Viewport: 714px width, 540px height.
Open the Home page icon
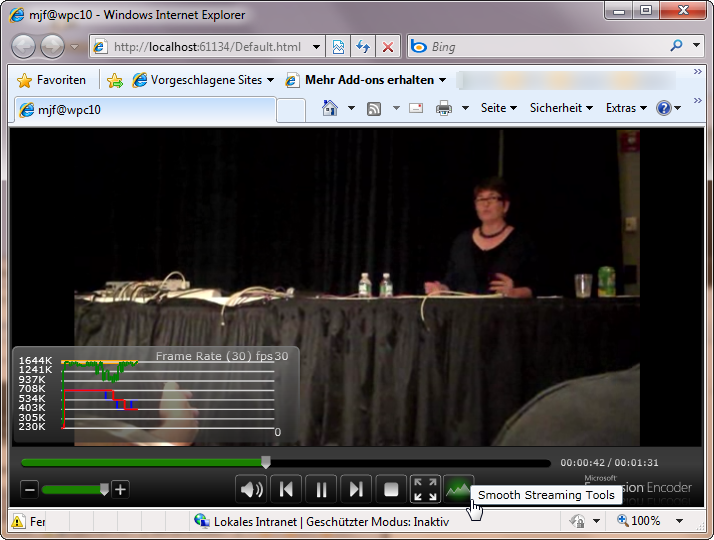(330, 108)
